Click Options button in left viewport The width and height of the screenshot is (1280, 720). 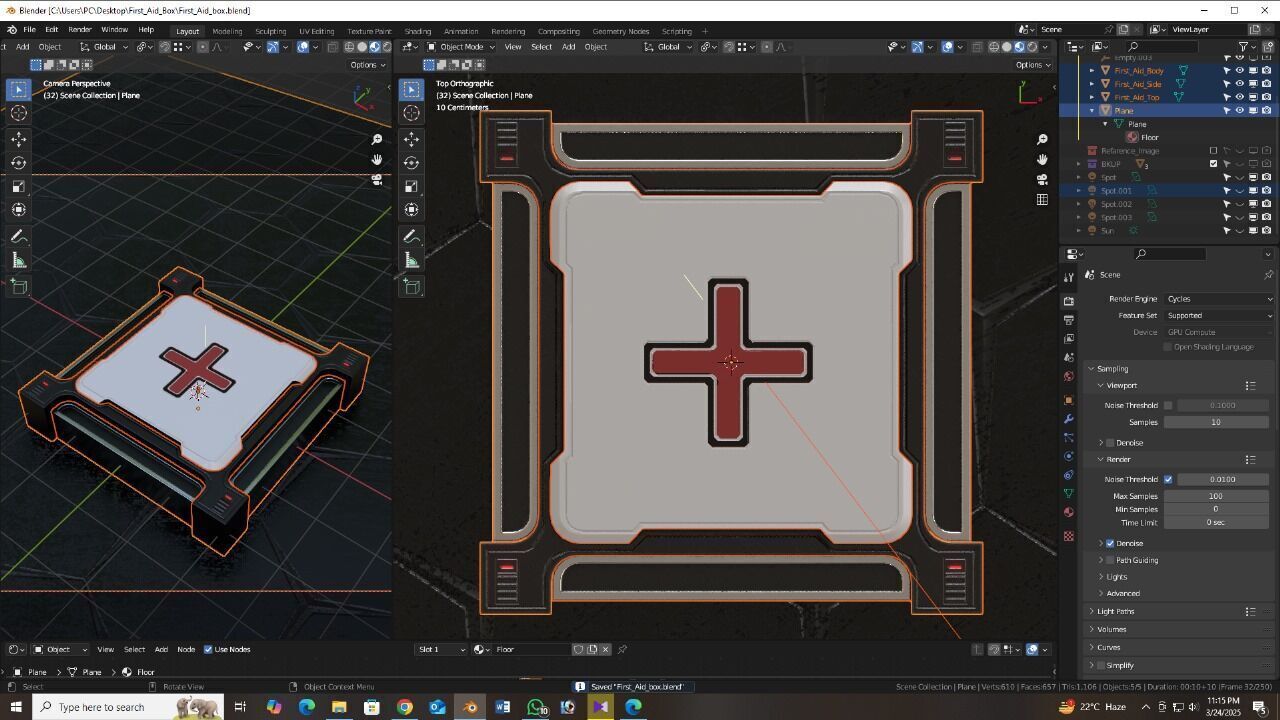[x=367, y=65]
